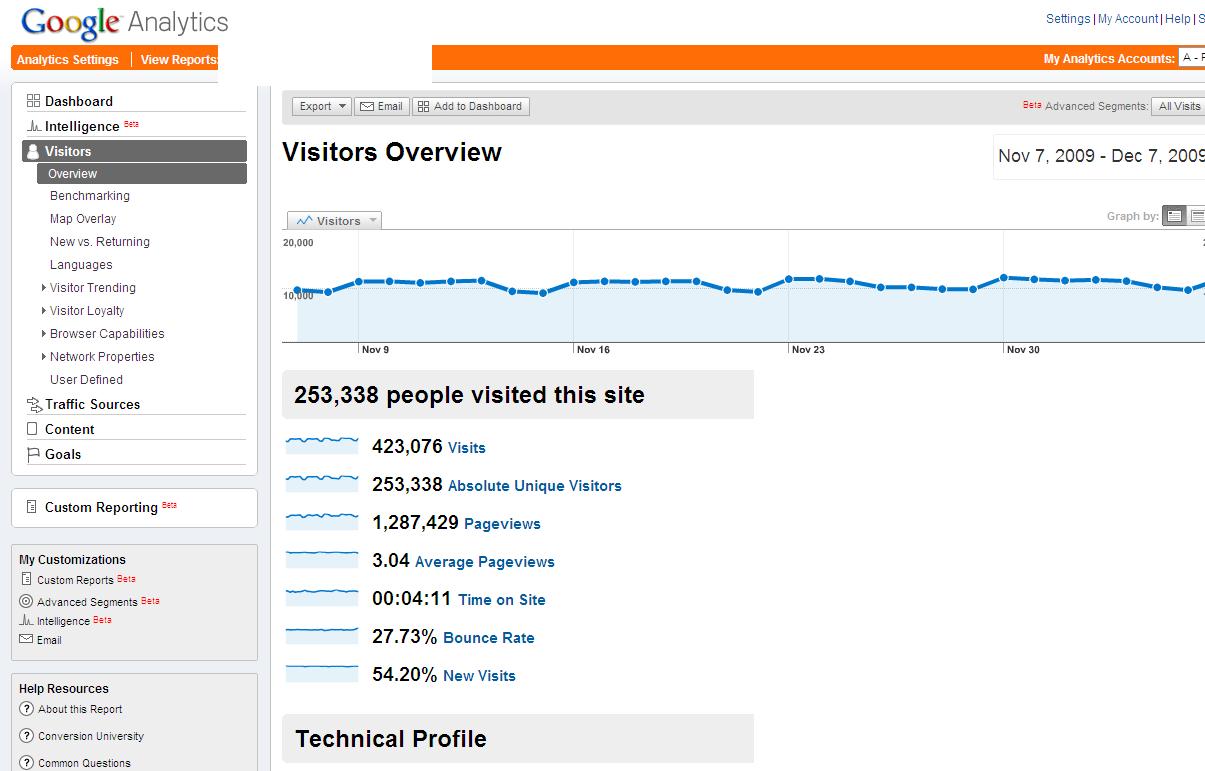1205x771 pixels.
Task: Click the "Help Resources" panel title
Action: point(64,688)
